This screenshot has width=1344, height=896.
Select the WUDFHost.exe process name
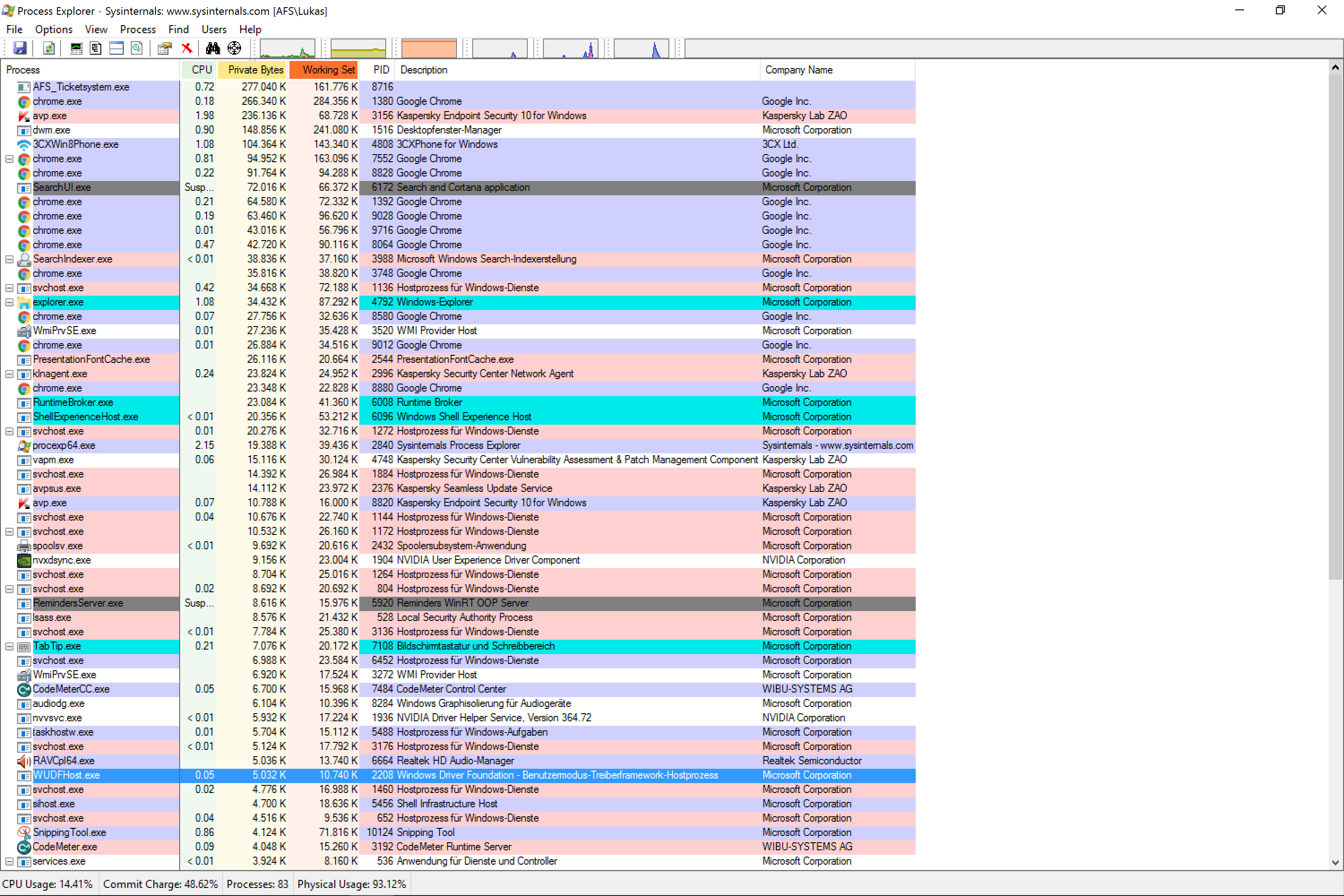click(66, 775)
